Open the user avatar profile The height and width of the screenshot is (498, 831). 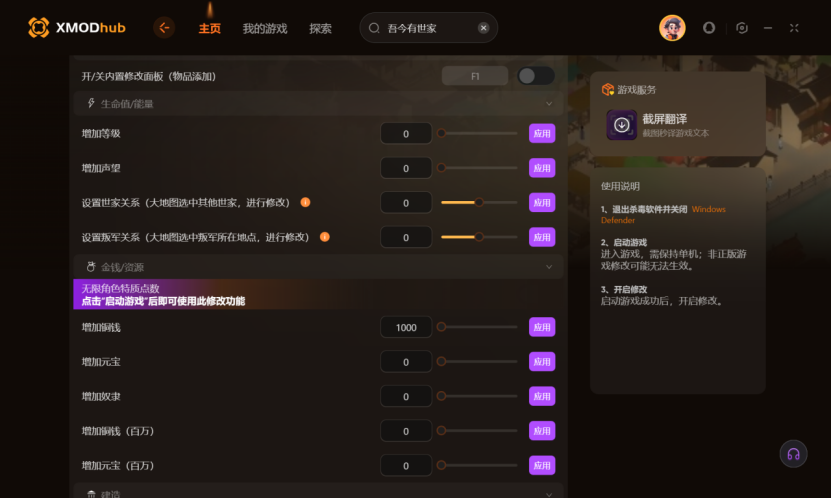pos(672,28)
